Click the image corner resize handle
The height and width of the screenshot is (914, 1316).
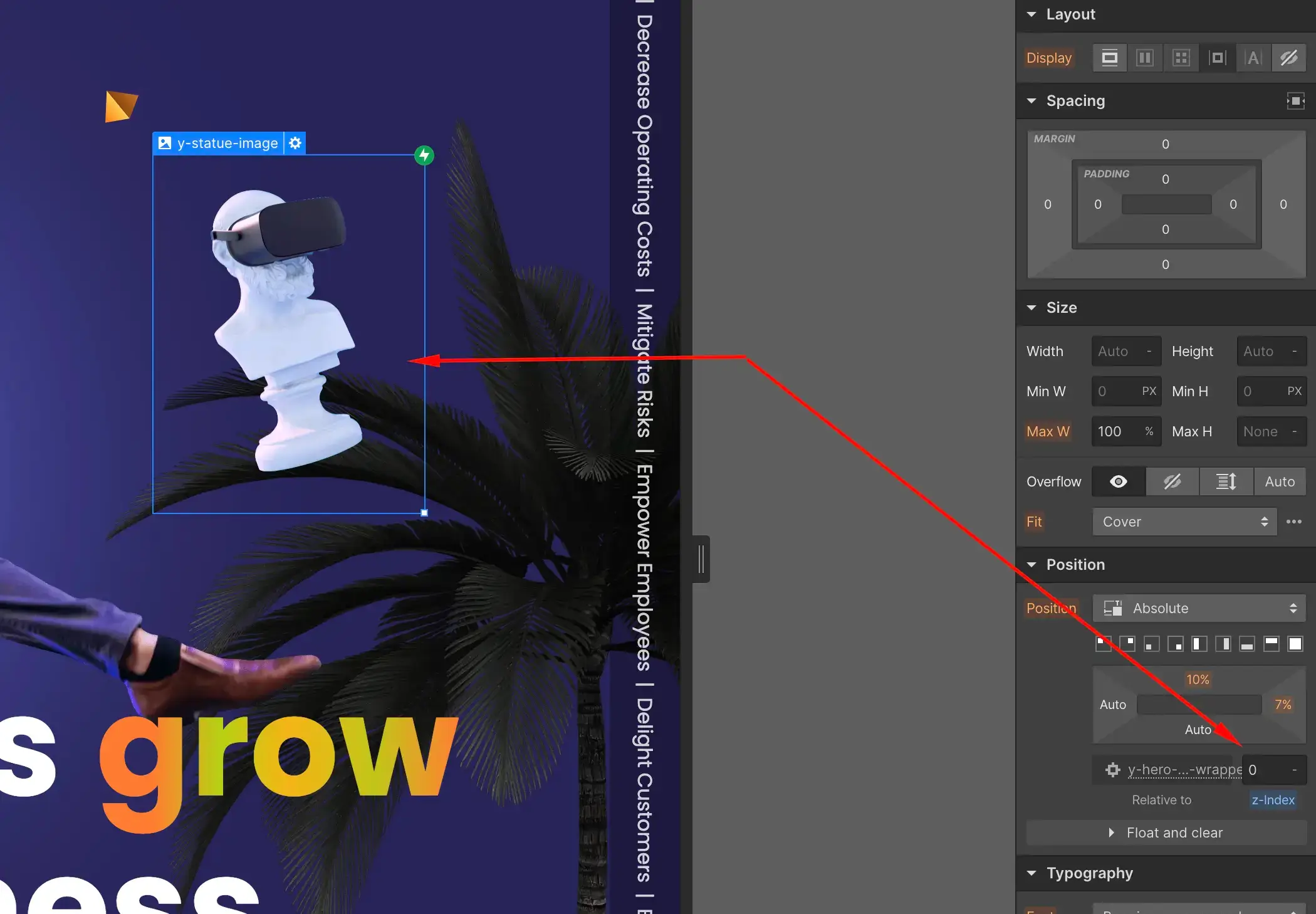[x=424, y=513]
